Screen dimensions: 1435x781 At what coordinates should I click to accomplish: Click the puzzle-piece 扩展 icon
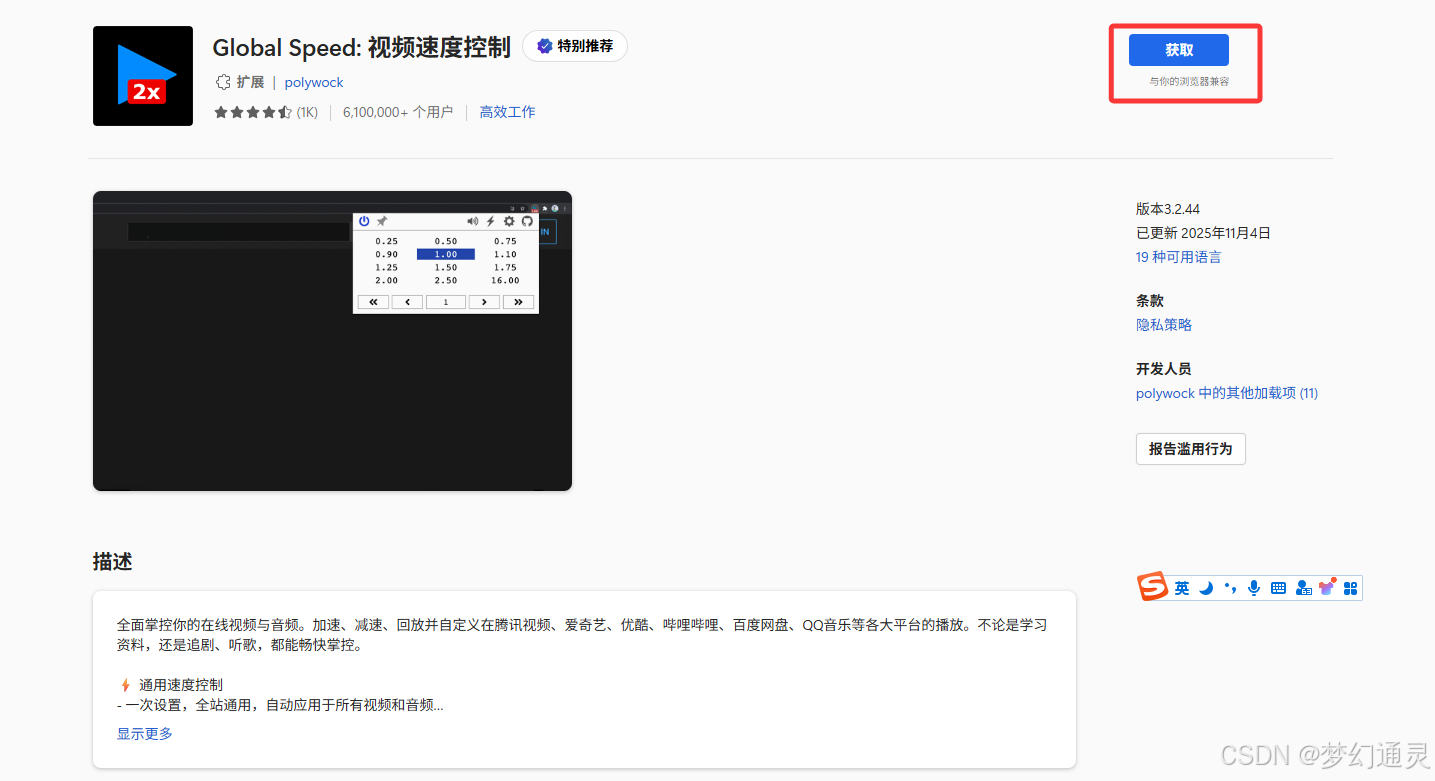click(x=223, y=82)
